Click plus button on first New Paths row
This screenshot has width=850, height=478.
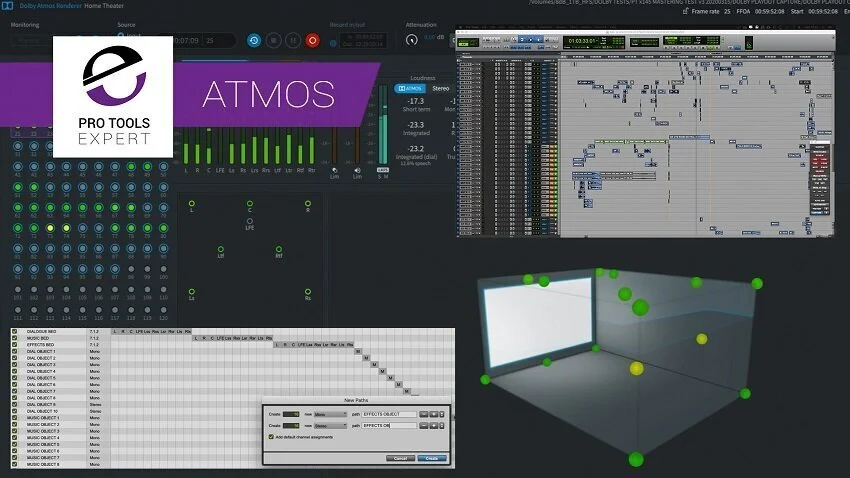click(433, 414)
